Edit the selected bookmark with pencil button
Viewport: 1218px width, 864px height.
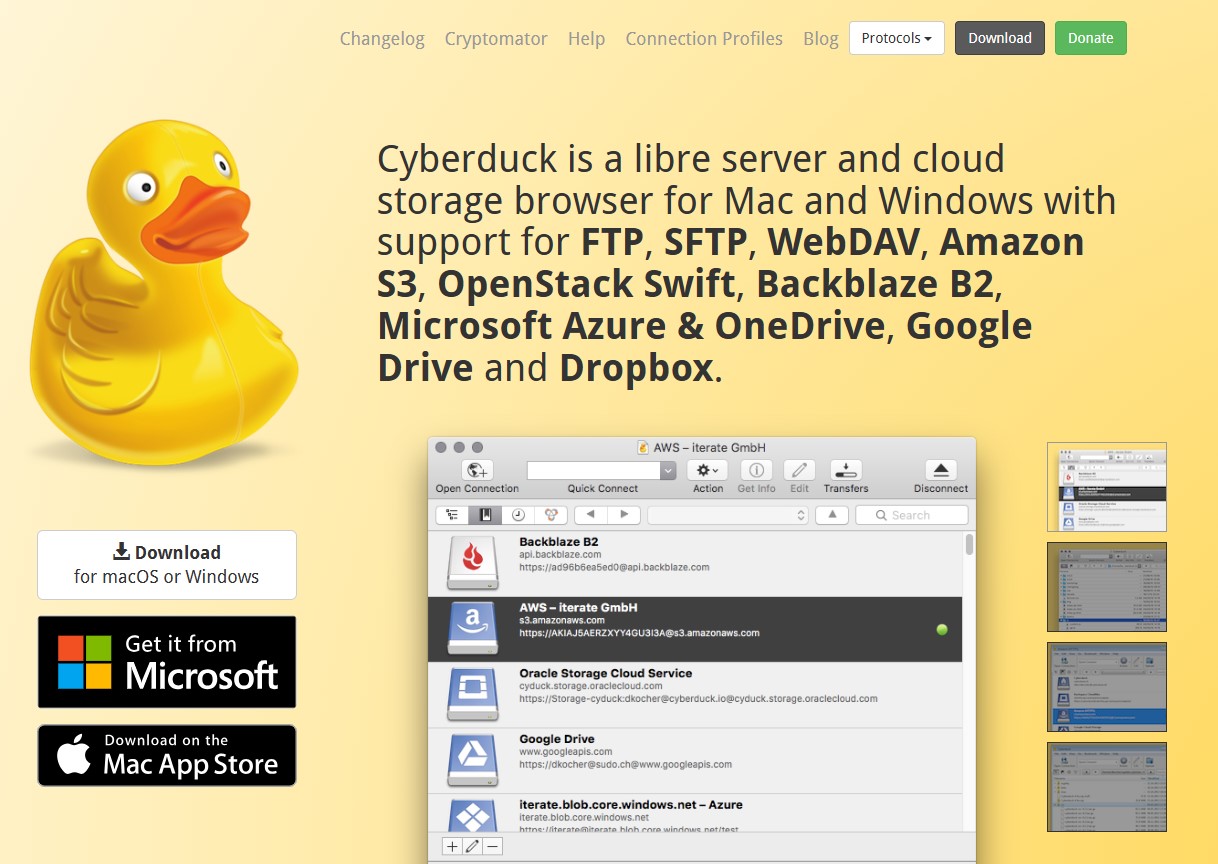[472, 846]
